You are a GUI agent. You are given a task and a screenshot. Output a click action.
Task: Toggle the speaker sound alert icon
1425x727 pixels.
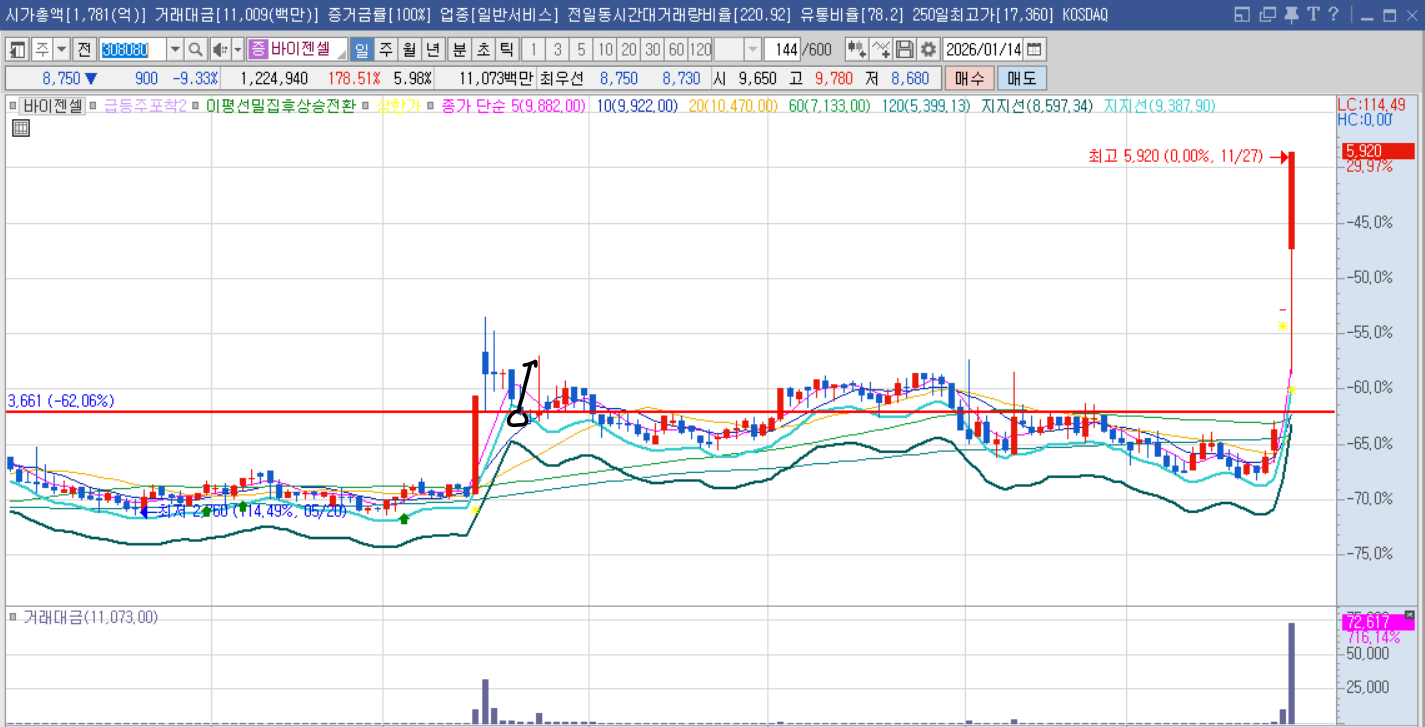(x=221, y=49)
